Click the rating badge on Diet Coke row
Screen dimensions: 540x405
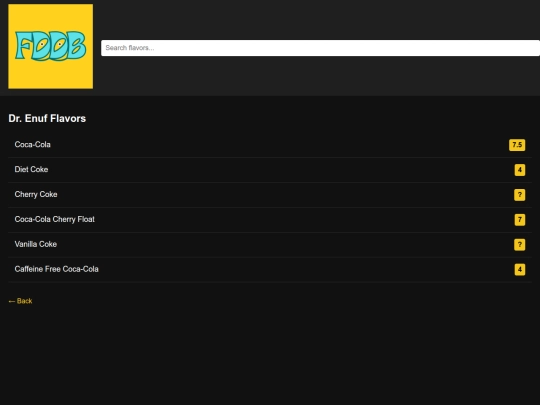click(x=520, y=170)
